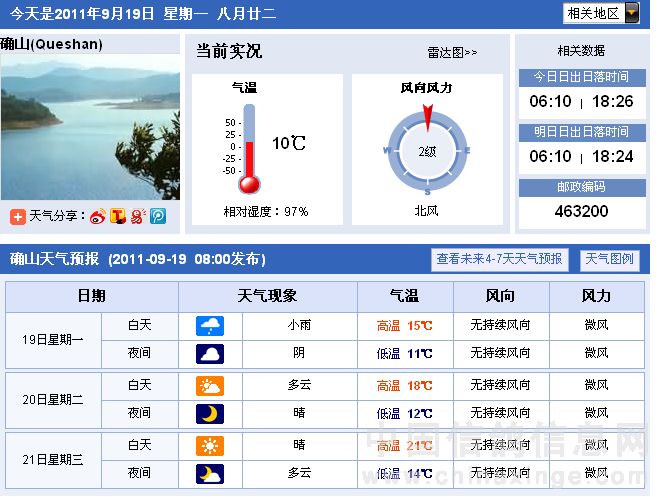The width and height of the screenshot is (658, 497).
Task: Click the 天气图例 button
Action: tap(609, 259)
